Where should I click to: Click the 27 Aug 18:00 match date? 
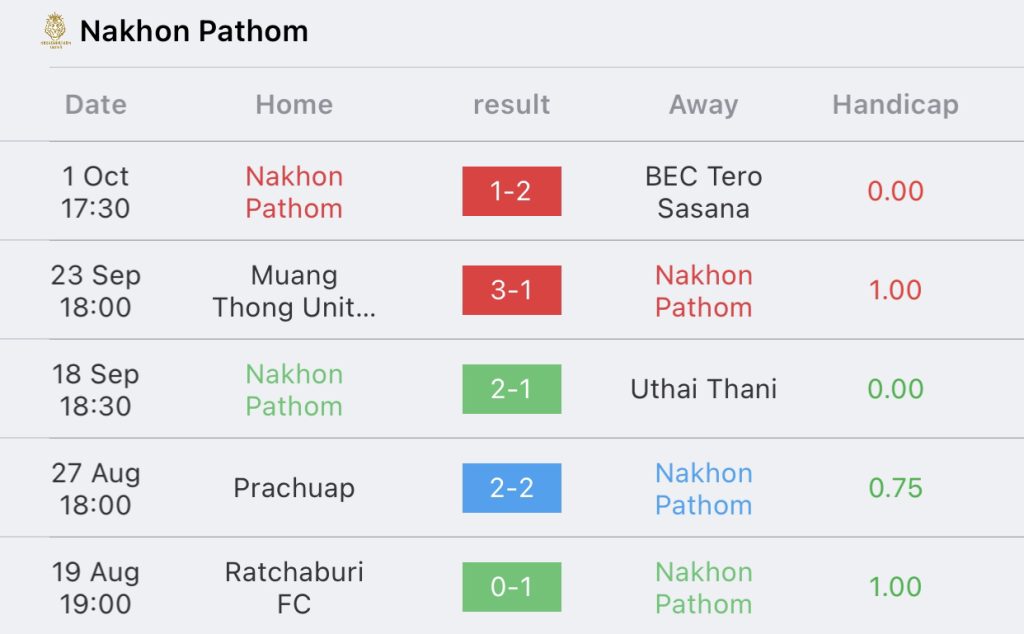tap(95, 488)
